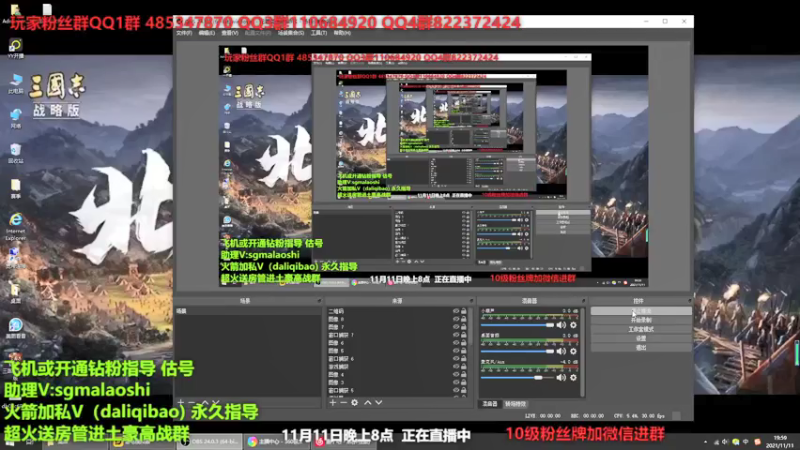Click the highlighted start streaming button
Screen dimensions: 800x450
[x=641, y=311]
